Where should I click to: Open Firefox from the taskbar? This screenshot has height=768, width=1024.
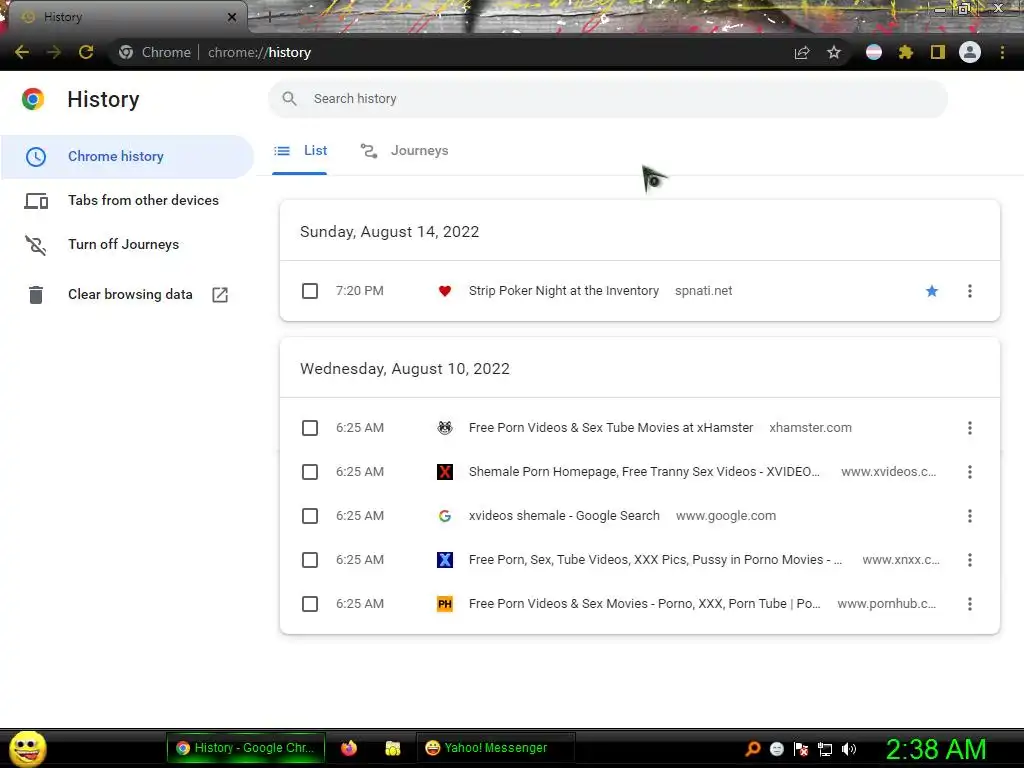coord(349,748)
